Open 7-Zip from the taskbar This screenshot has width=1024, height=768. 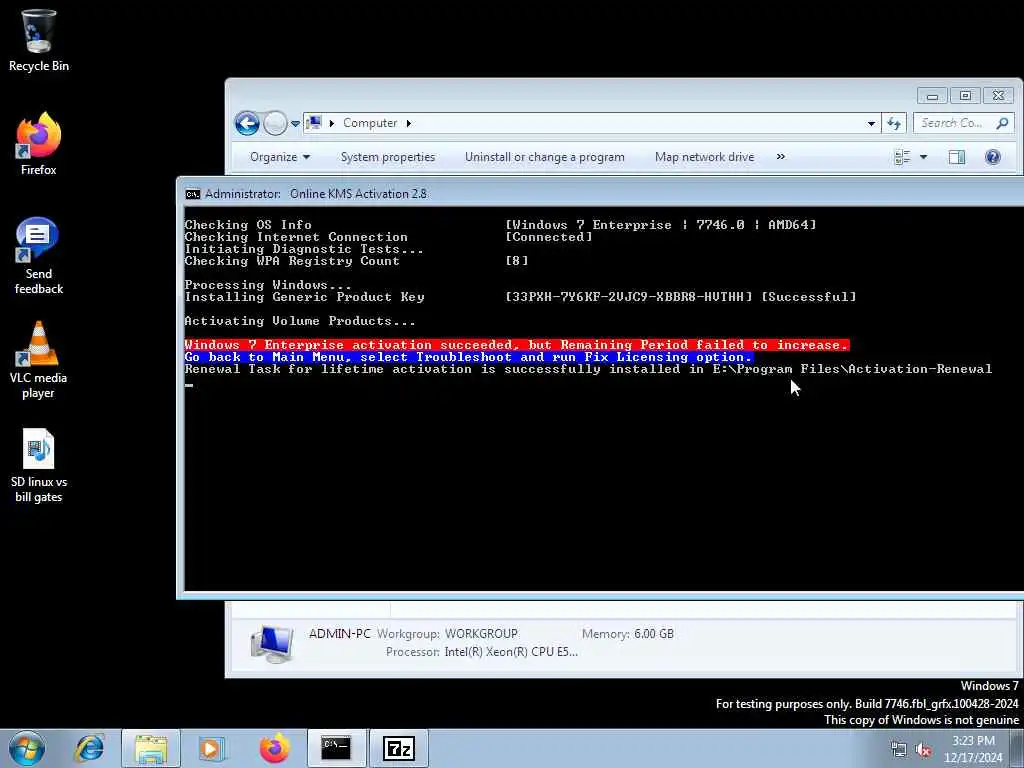pyautogui.click(x=399, y=748)
